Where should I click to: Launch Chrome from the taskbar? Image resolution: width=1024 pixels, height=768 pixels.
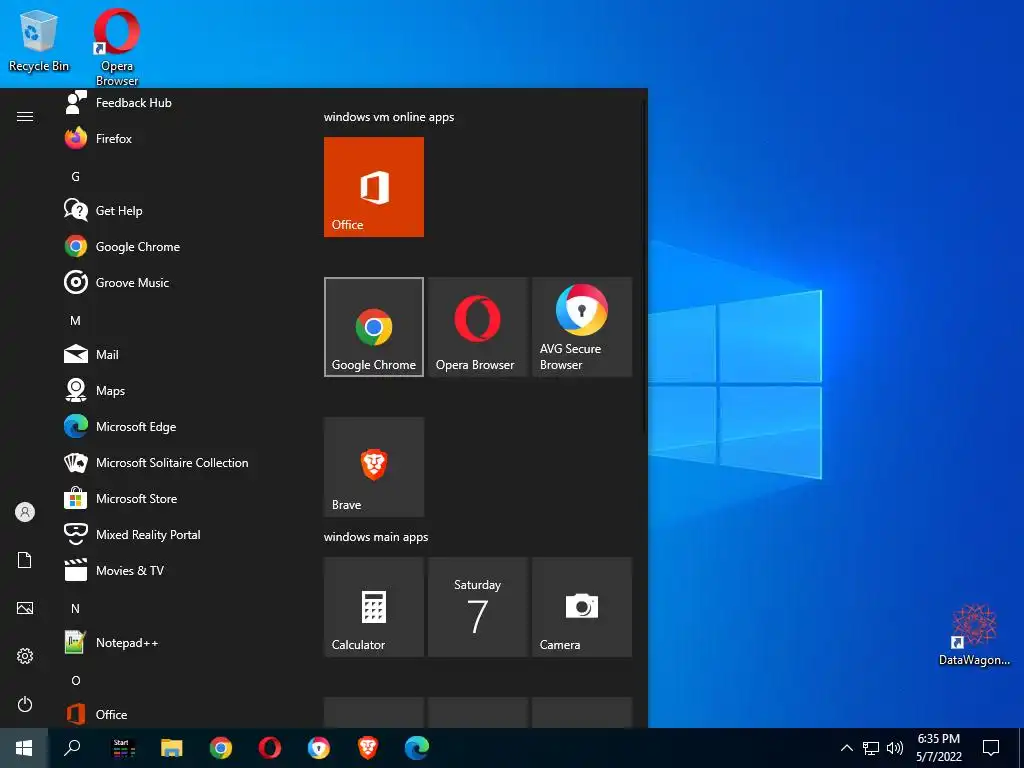(221, 748)
